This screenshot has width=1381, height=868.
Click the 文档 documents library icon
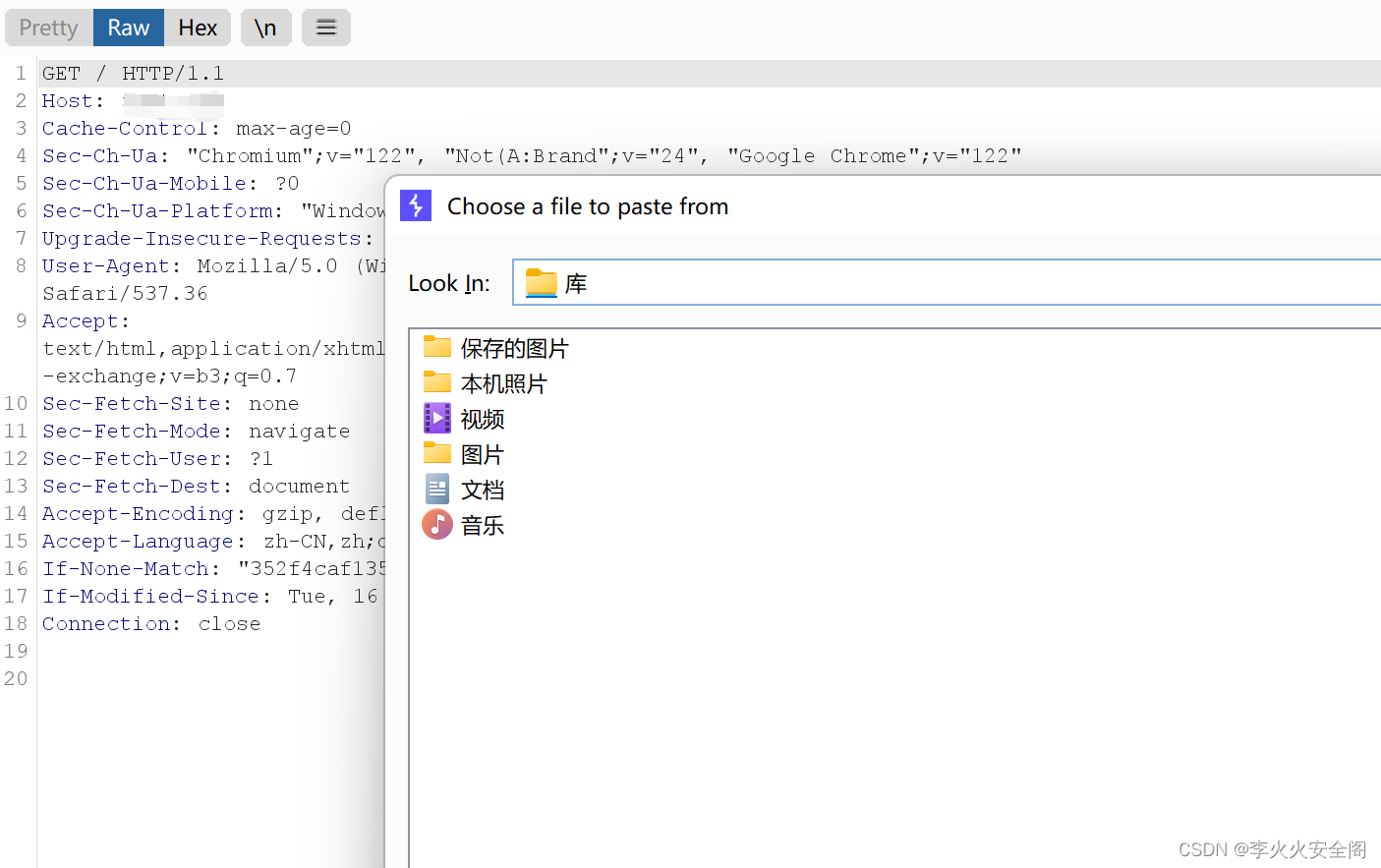(x=437, y=489)
